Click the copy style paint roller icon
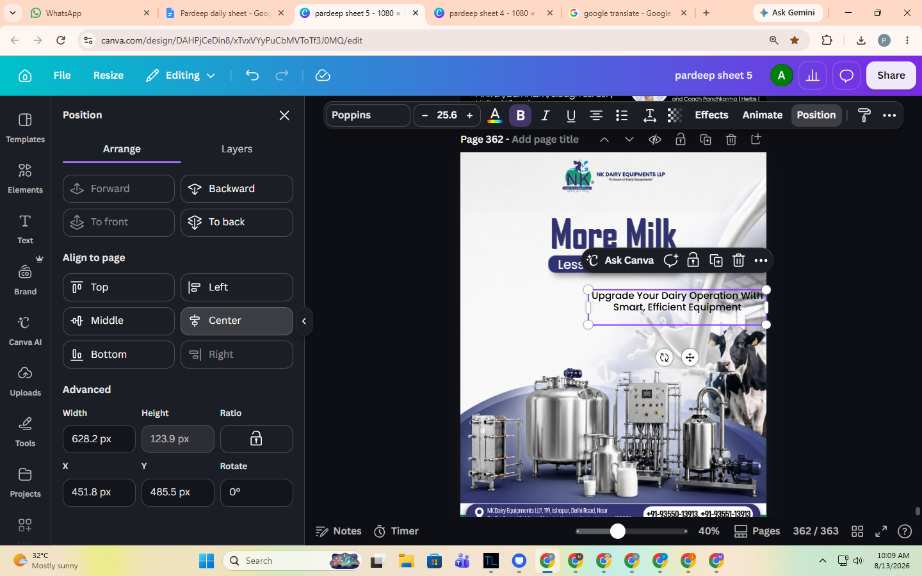This screenshot has height=576, width=922. (864, 115)
